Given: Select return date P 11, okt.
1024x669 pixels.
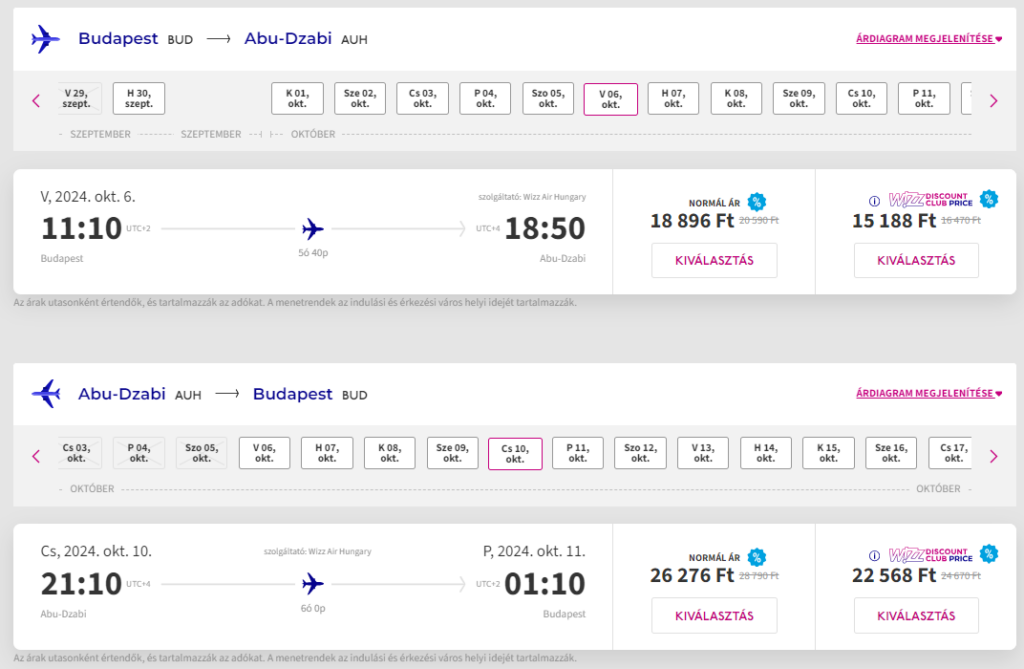Looking at the screenshot, I should pyautogui.click(x=577, y=453).
